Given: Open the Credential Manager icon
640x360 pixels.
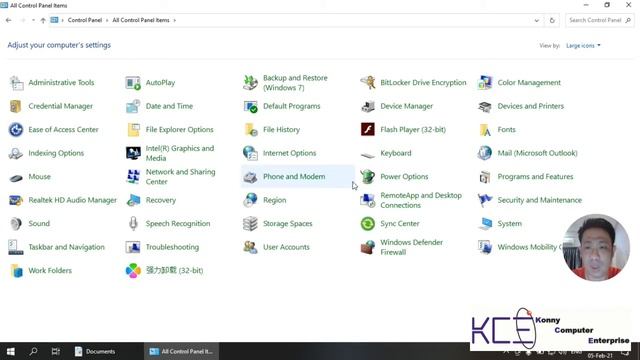Looking at the screenshot, I should click(x=16, y=106).
